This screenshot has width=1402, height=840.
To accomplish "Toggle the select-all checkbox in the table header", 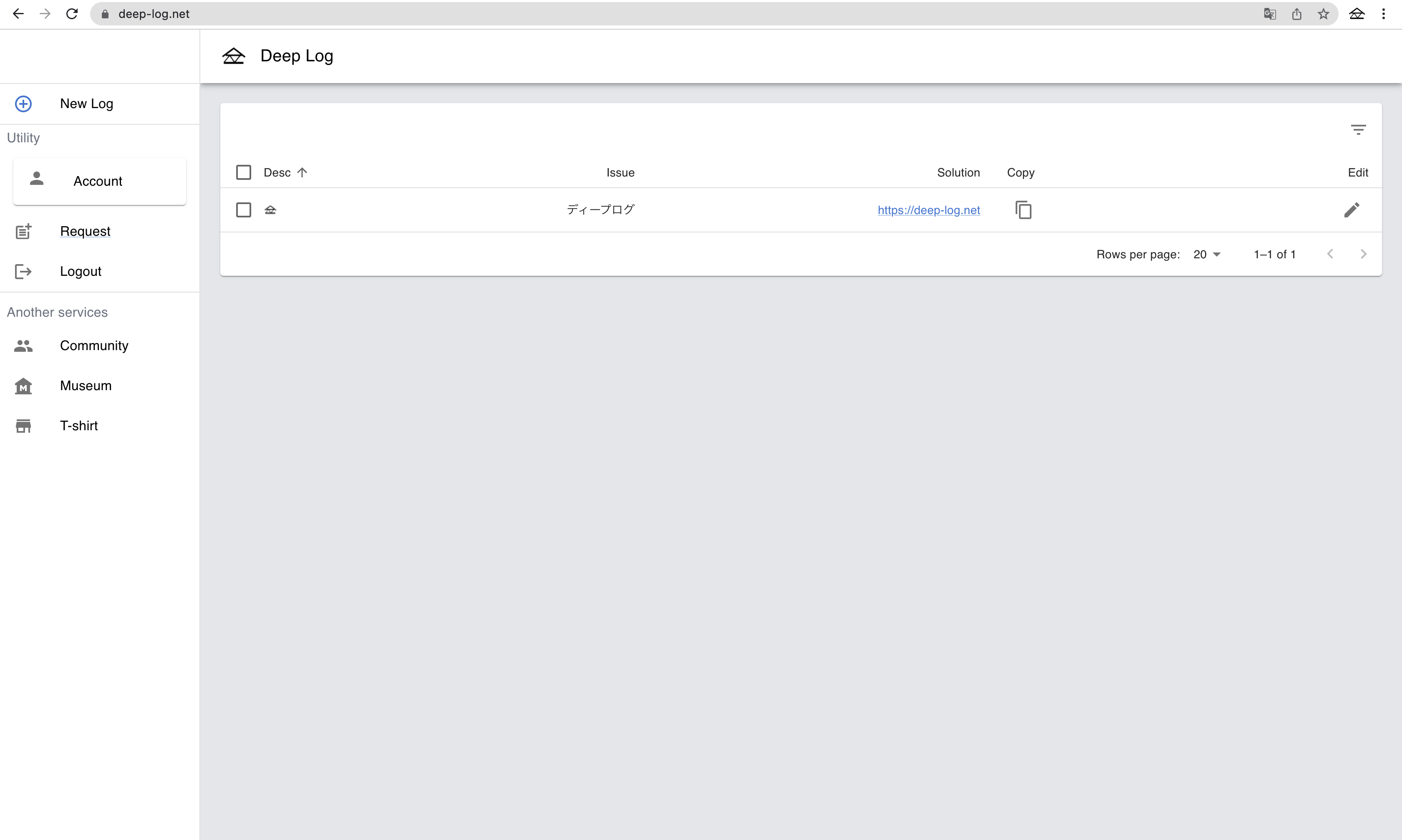I will [243, 172].
